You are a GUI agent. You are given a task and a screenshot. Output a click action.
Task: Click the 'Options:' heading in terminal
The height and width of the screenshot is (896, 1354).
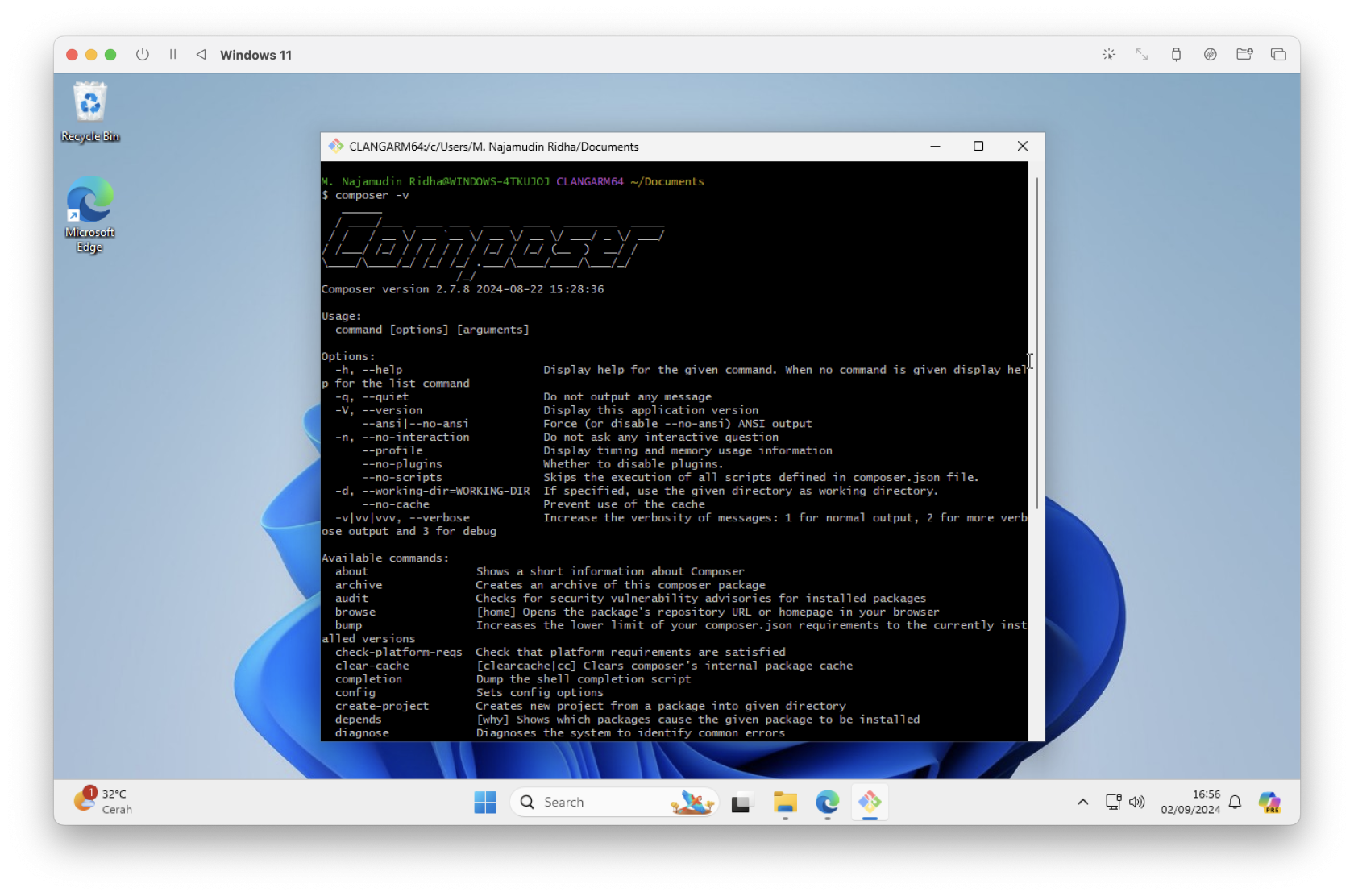(x=348, y=356)
